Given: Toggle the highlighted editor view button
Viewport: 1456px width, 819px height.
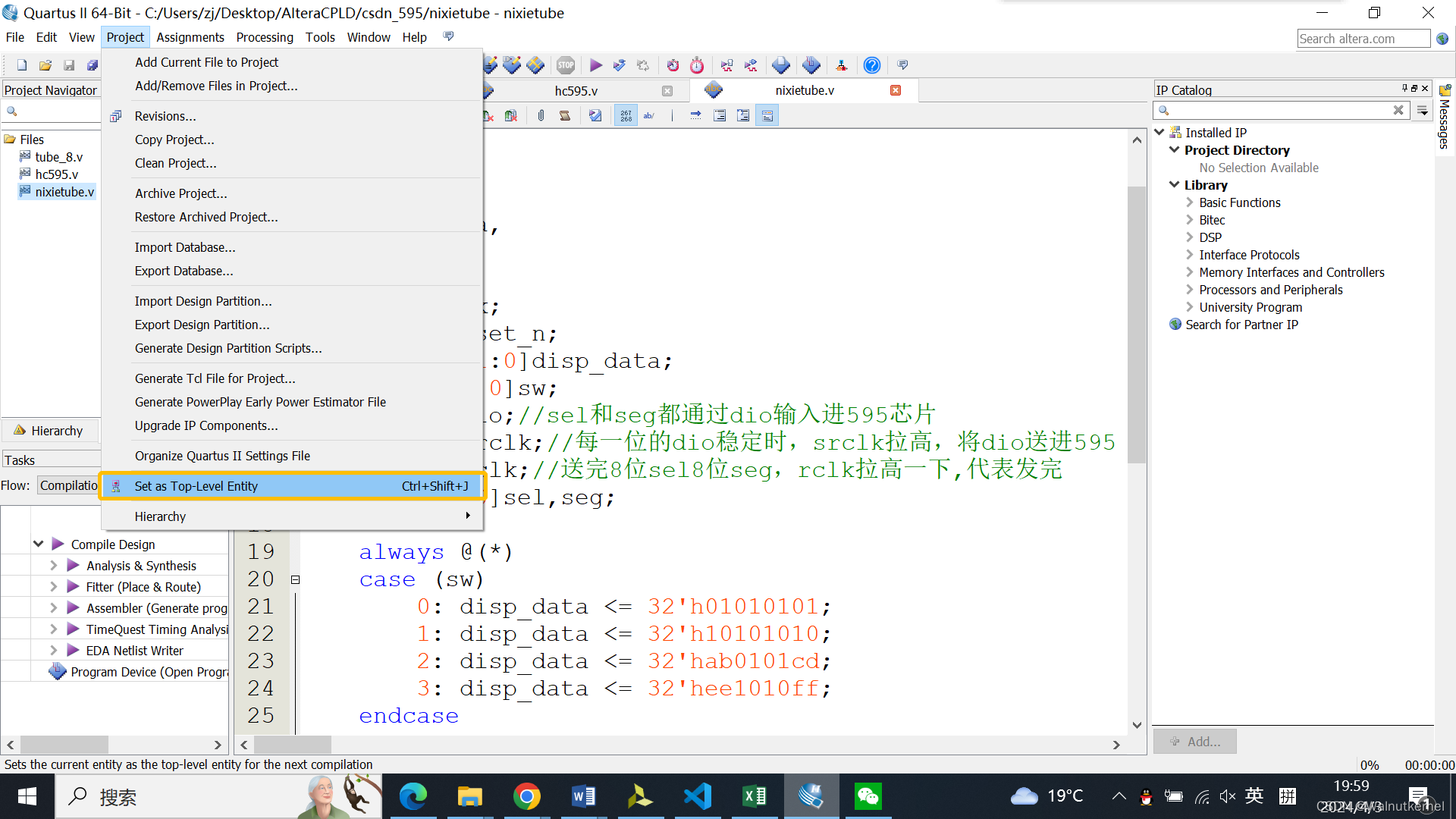Looking at the screenshot, I should (767, 115).
